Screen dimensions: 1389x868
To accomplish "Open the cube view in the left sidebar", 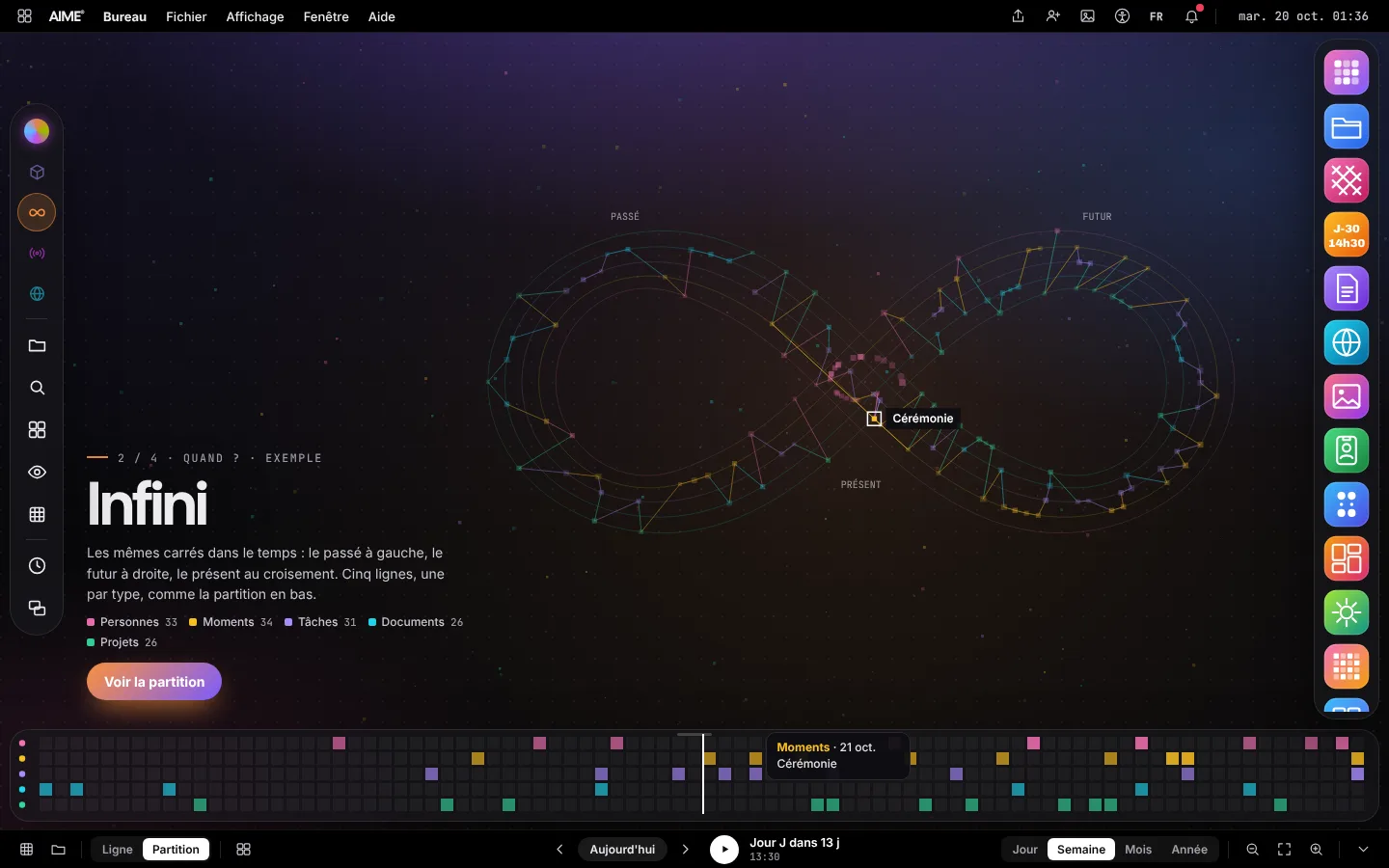I will 37,172.
